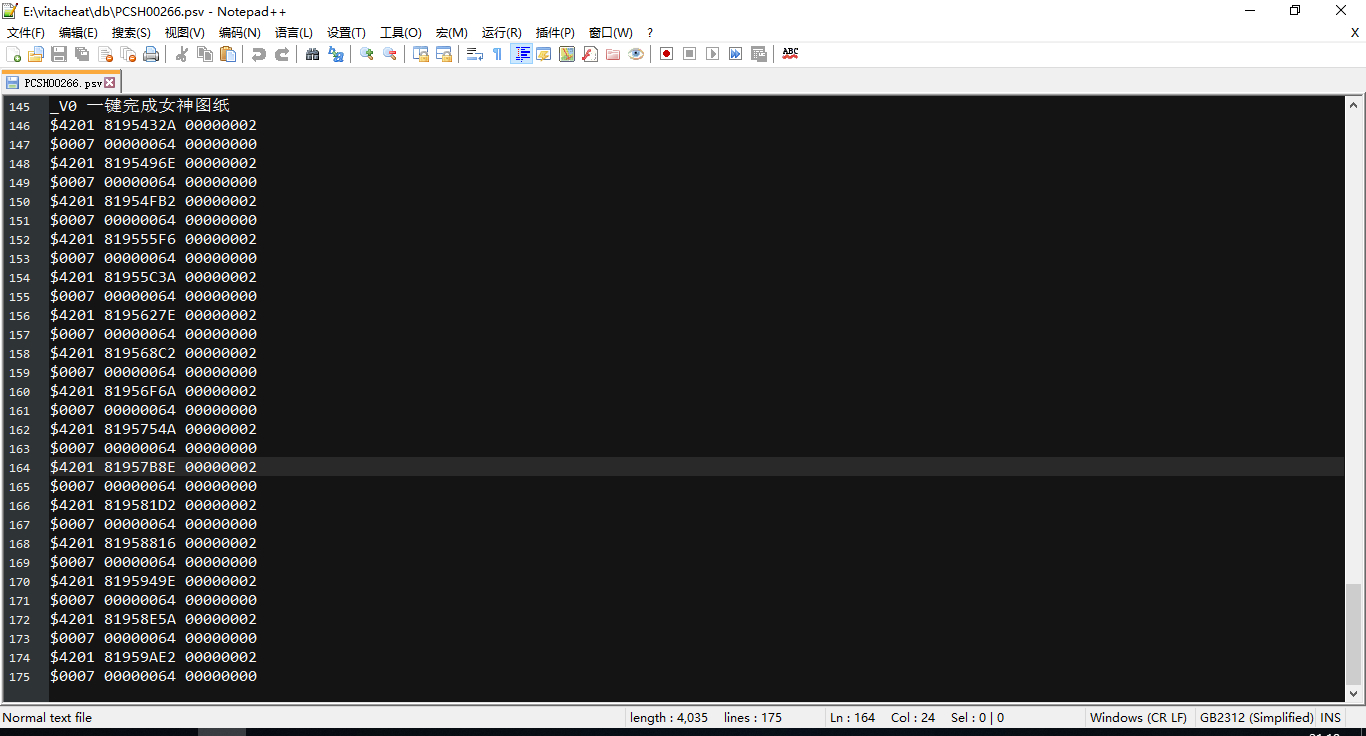Show the Document Map panel icon
1366x736 pixels.
coord(567,54)
